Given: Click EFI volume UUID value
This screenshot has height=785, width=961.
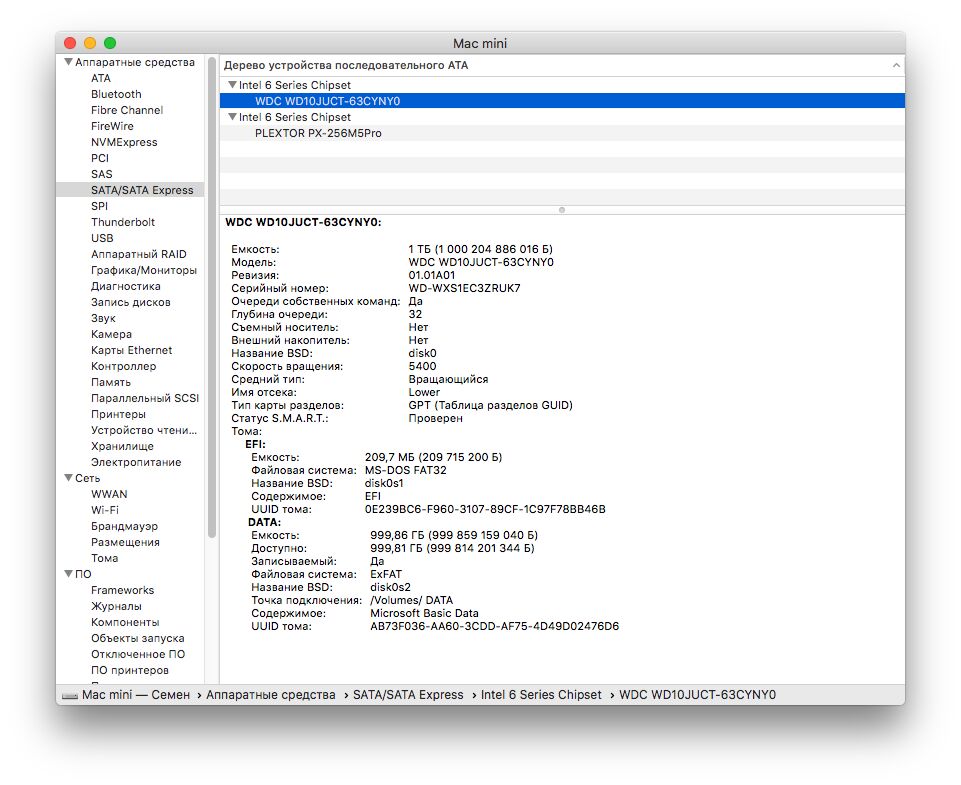Looking at the screenshot, I should click(x=485, y=509).
